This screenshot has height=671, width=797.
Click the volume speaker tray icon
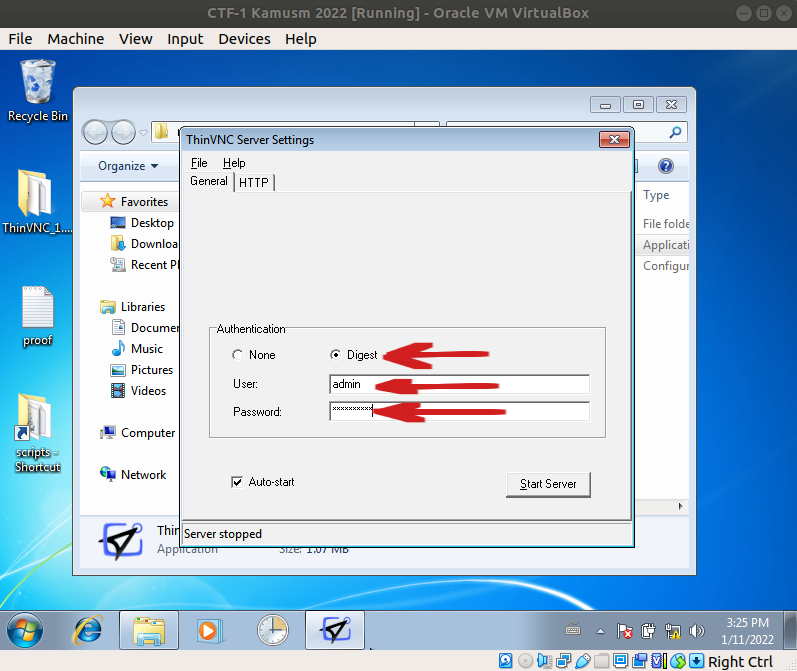click(x=696, y=631)
